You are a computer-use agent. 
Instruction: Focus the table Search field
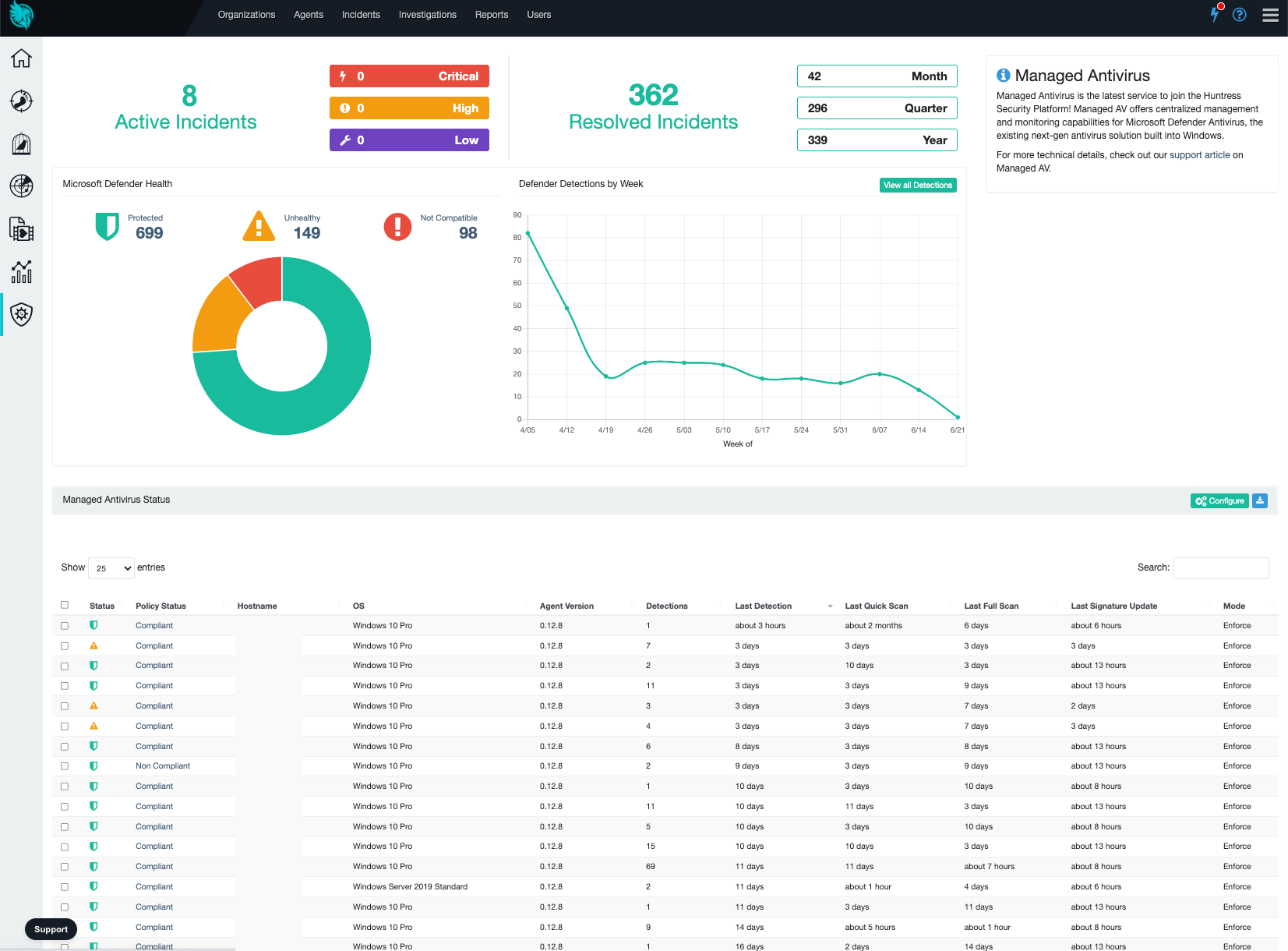click(1221, 568)
